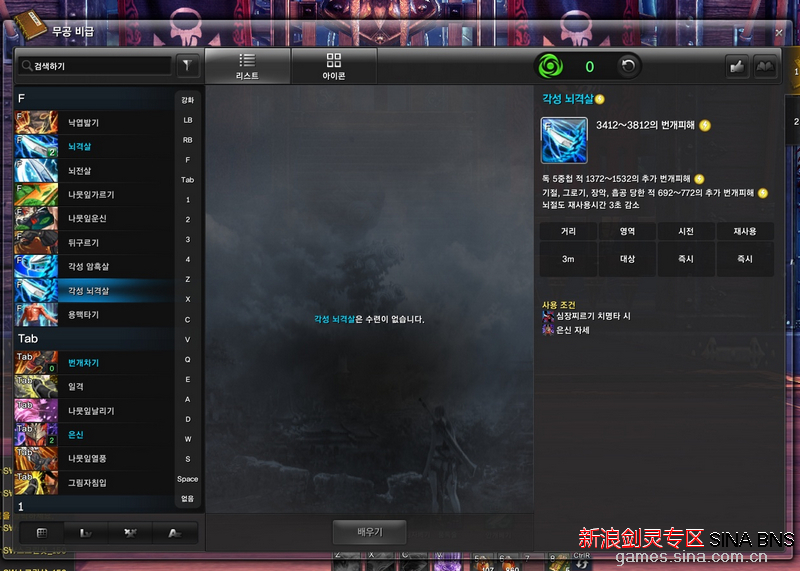
Task: Select the 뇌격살 skill icon
Action: click(x=36, y=146)
